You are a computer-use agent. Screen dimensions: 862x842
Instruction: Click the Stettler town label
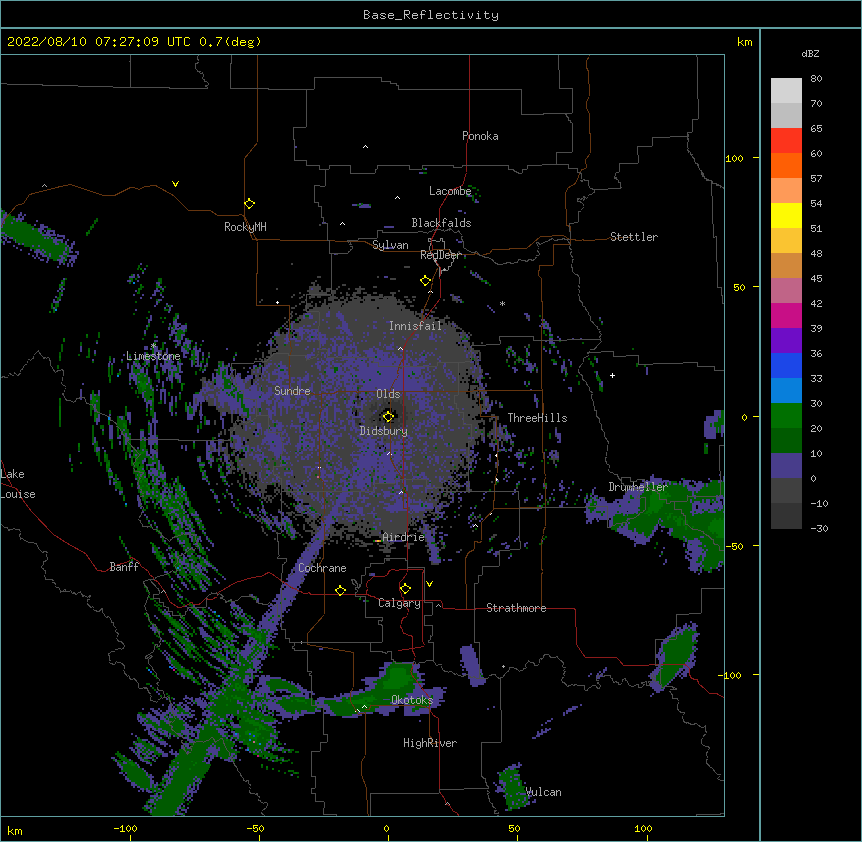click(634, 237)
